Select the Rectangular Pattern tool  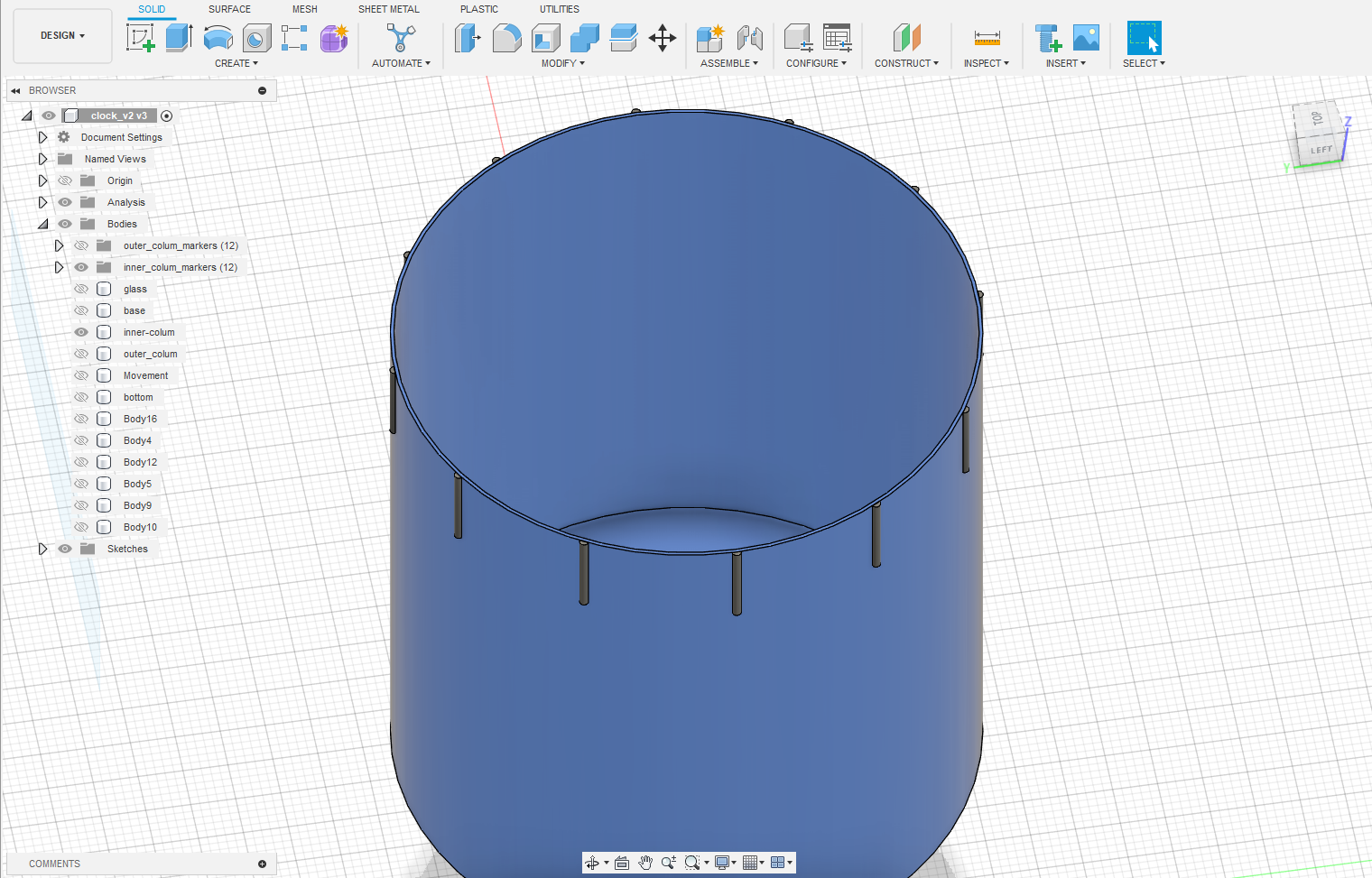coord(294,38)
